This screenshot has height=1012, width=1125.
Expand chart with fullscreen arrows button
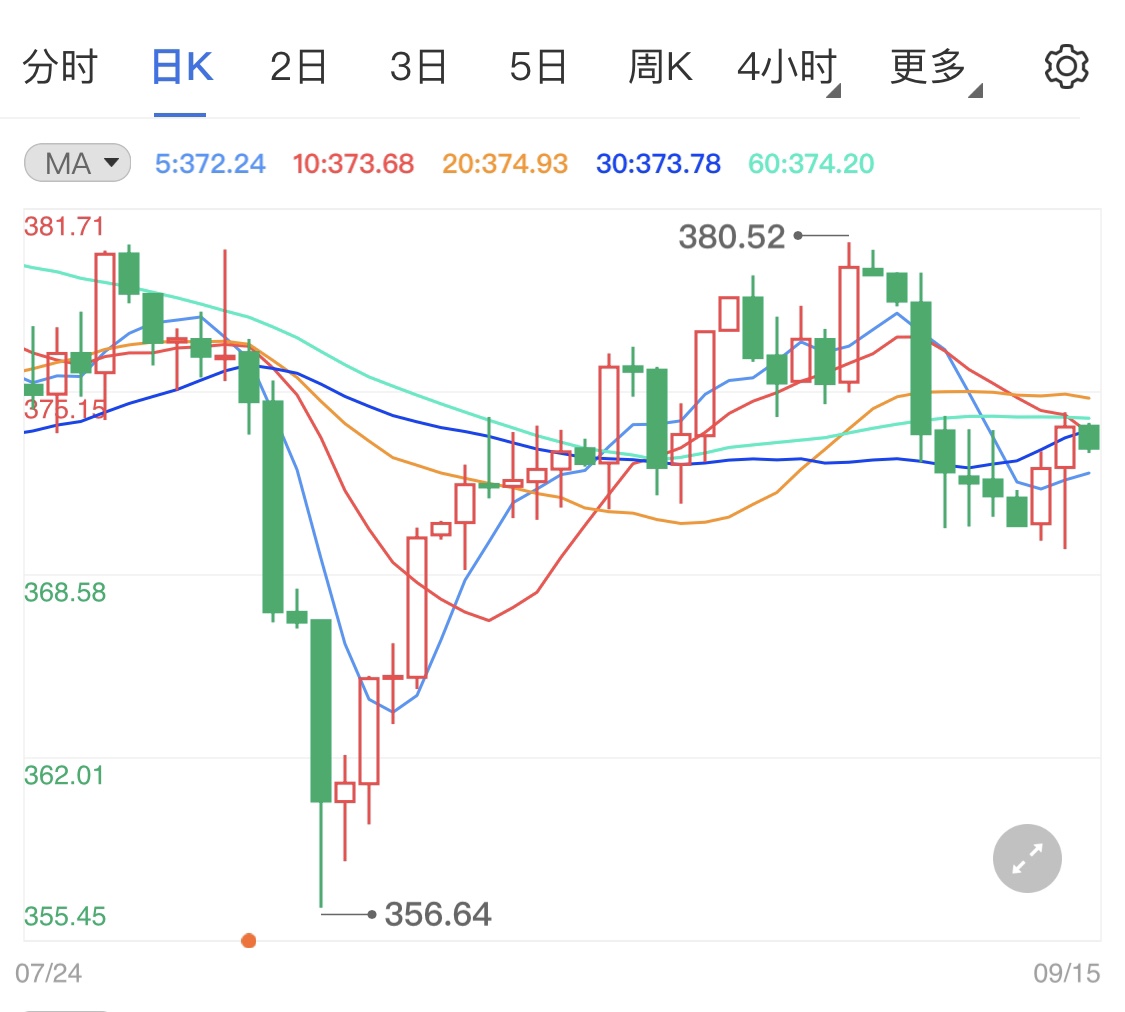click(x=1027, y=859)
